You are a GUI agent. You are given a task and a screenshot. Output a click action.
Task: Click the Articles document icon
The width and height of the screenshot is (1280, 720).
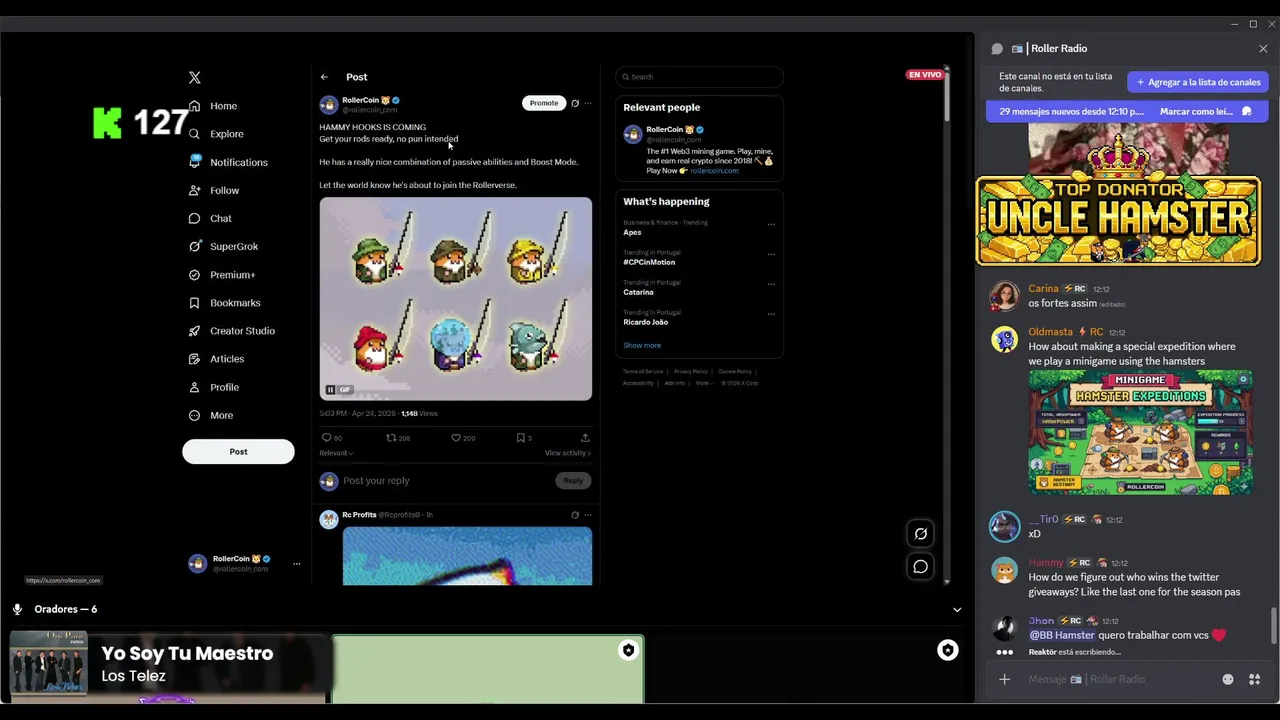(195, 359)
